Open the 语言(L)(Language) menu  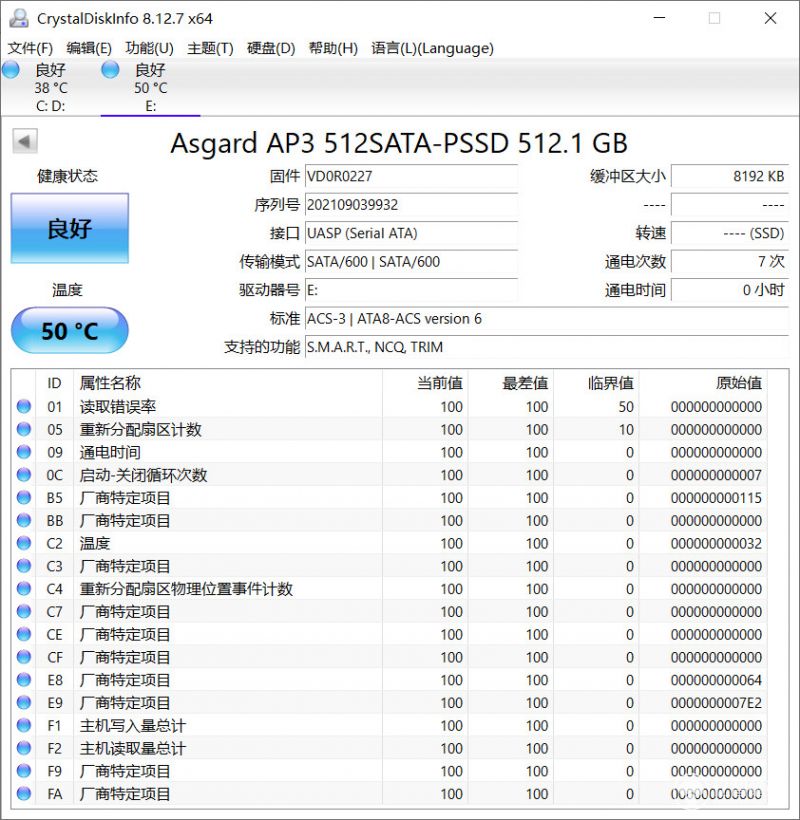tap(432, 48)
